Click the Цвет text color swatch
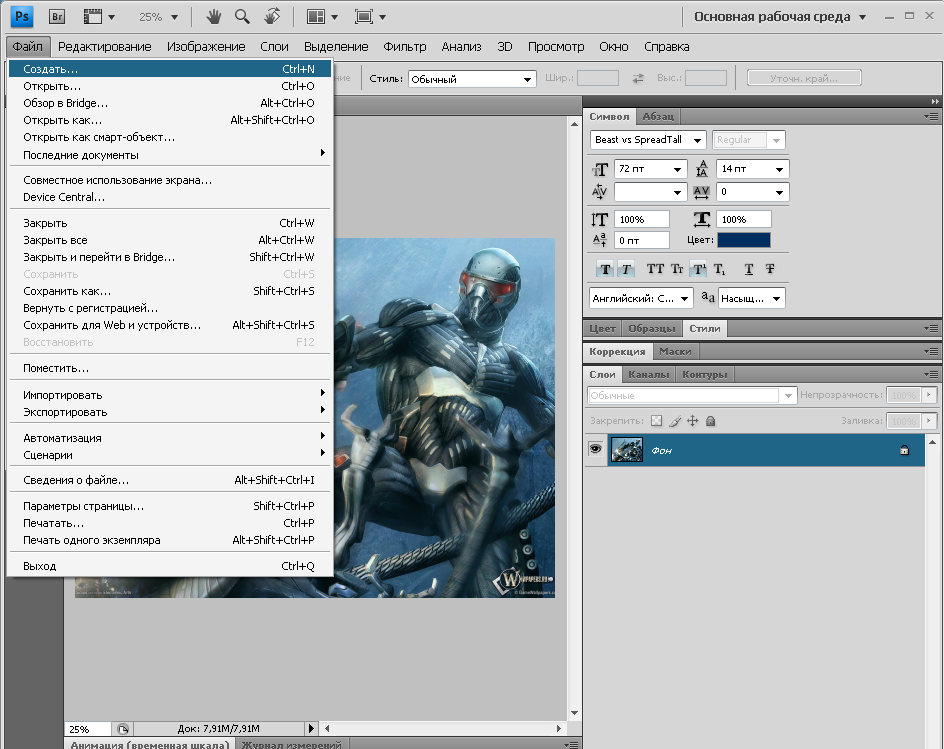Image resolution: width=944 pixels, height=749 pixels. click(743, 240)
